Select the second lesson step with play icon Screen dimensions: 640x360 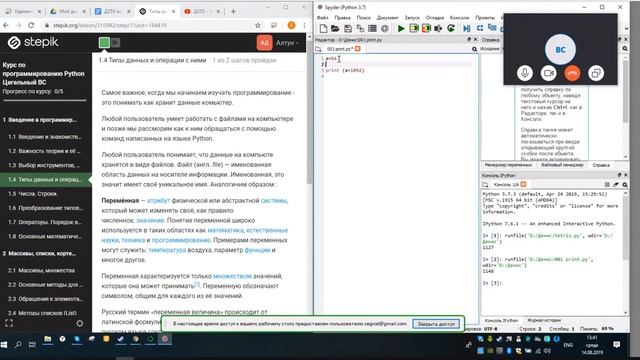[x=116, y=42]
